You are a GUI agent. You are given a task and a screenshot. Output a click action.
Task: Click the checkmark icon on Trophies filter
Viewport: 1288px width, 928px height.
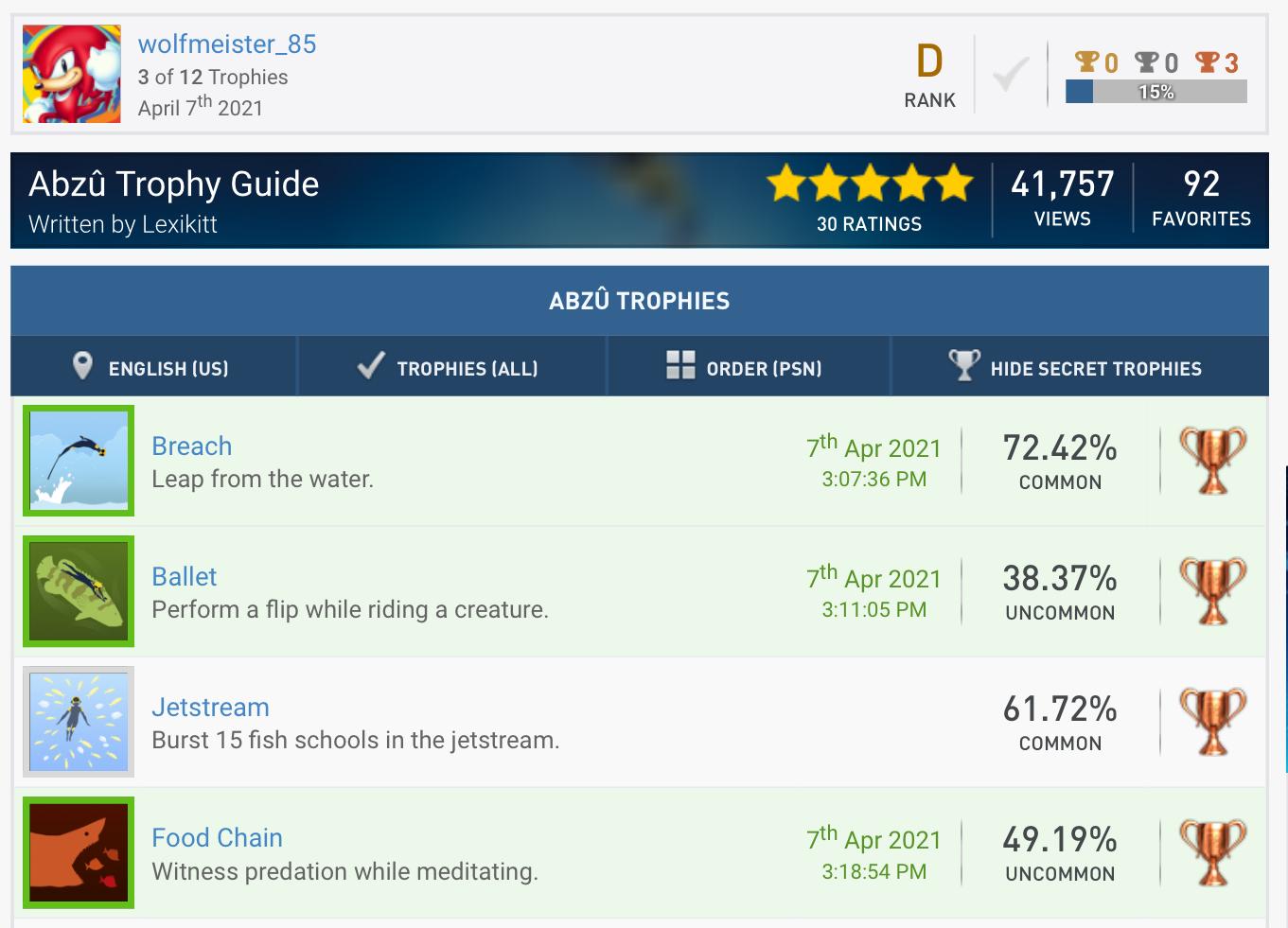coord(370,365)
